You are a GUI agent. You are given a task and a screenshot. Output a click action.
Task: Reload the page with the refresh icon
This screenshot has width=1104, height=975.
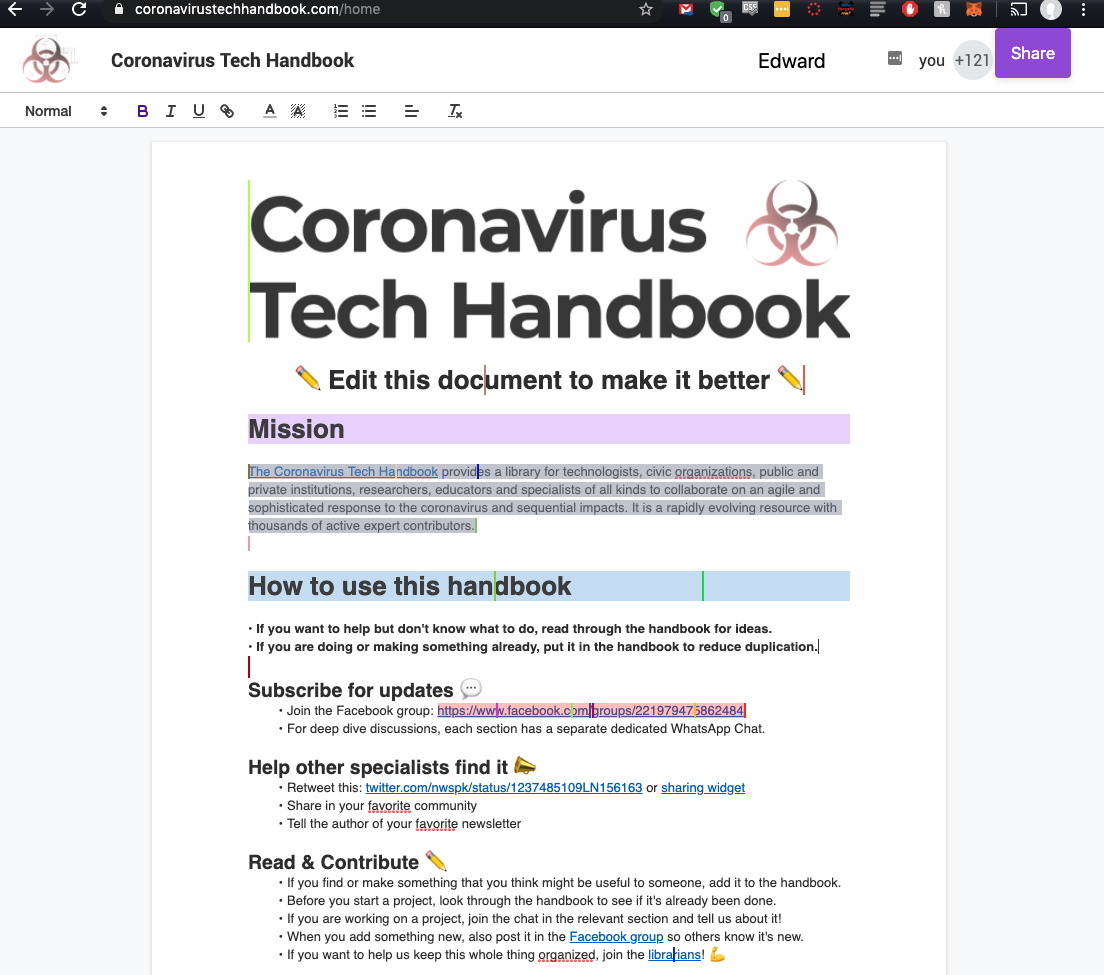point(79,11)
